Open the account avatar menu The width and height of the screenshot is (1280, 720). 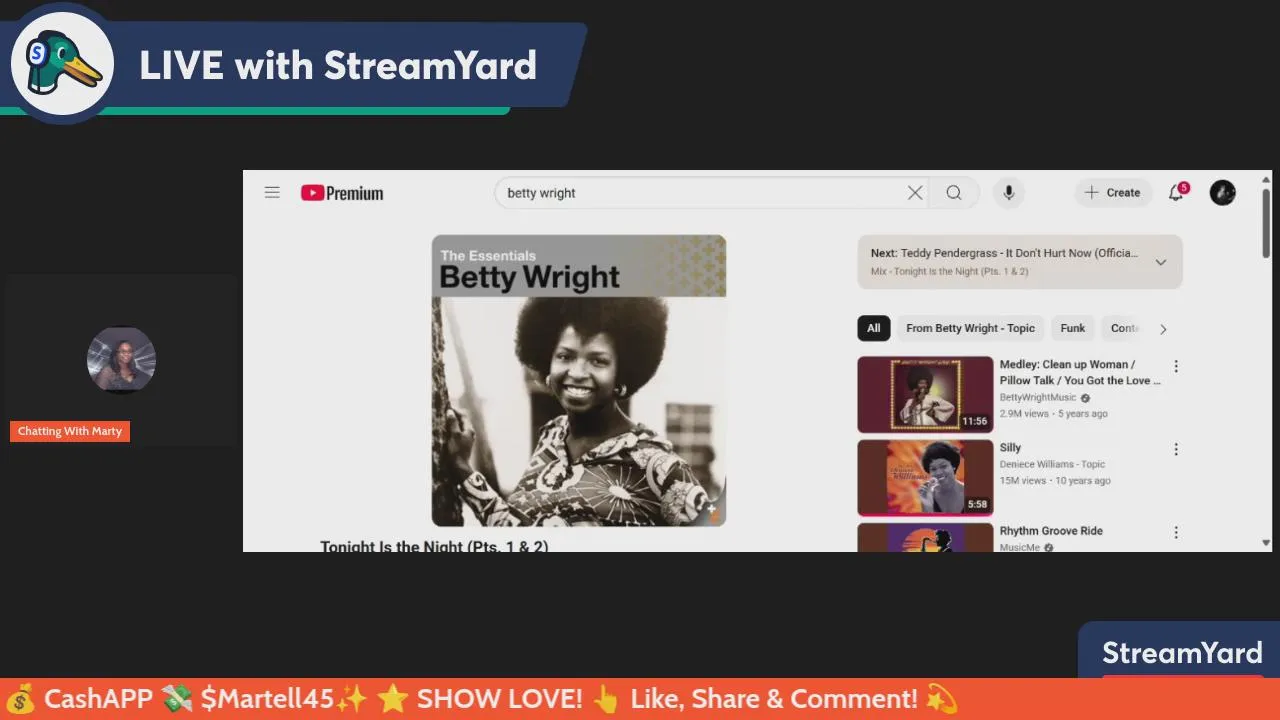pos(1222,193)
